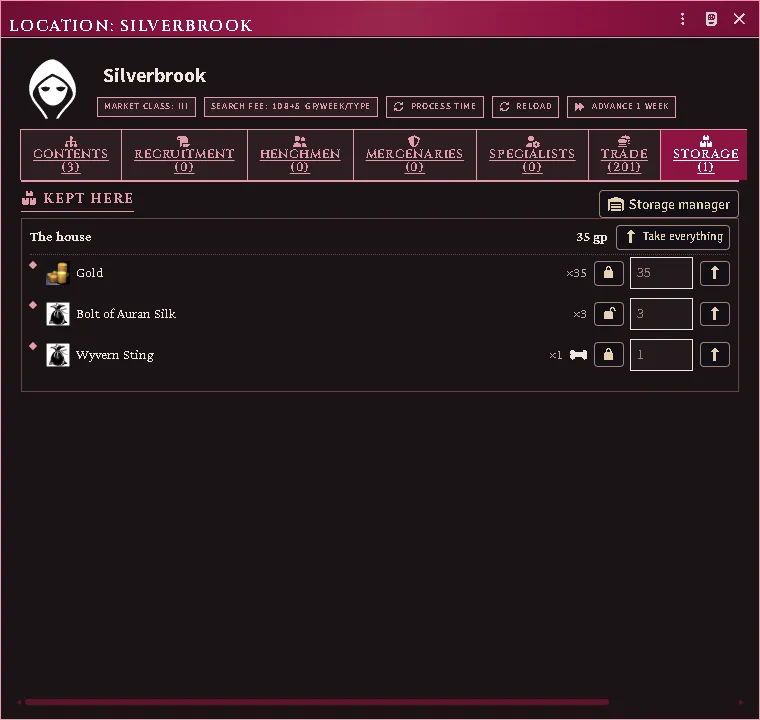Image resolution: width=760 pixels, height=720 pixels.
Task: Click the Market Class III badge
Action: point(146,107)
